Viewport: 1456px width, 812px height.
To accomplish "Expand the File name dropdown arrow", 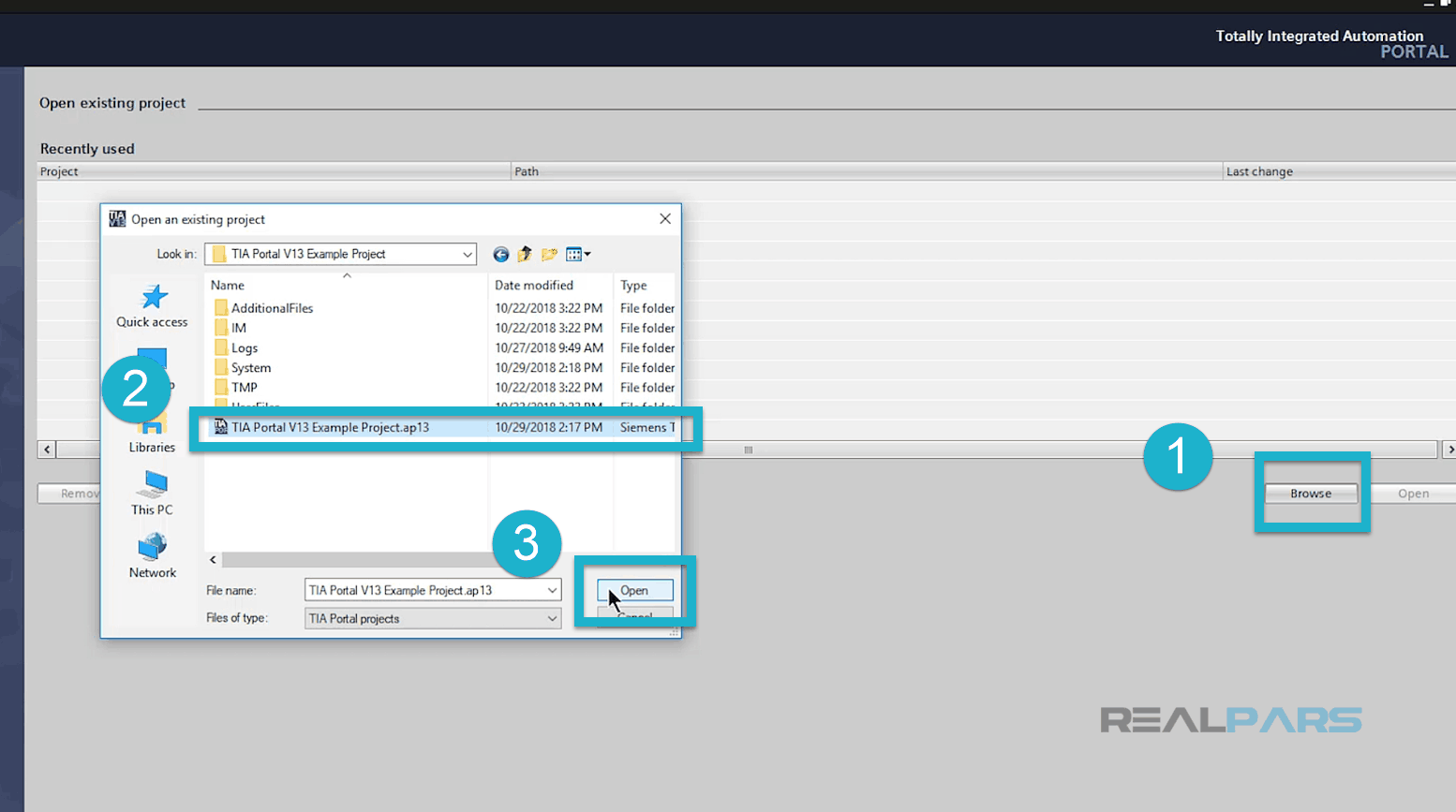I will [x=552, y=590].
